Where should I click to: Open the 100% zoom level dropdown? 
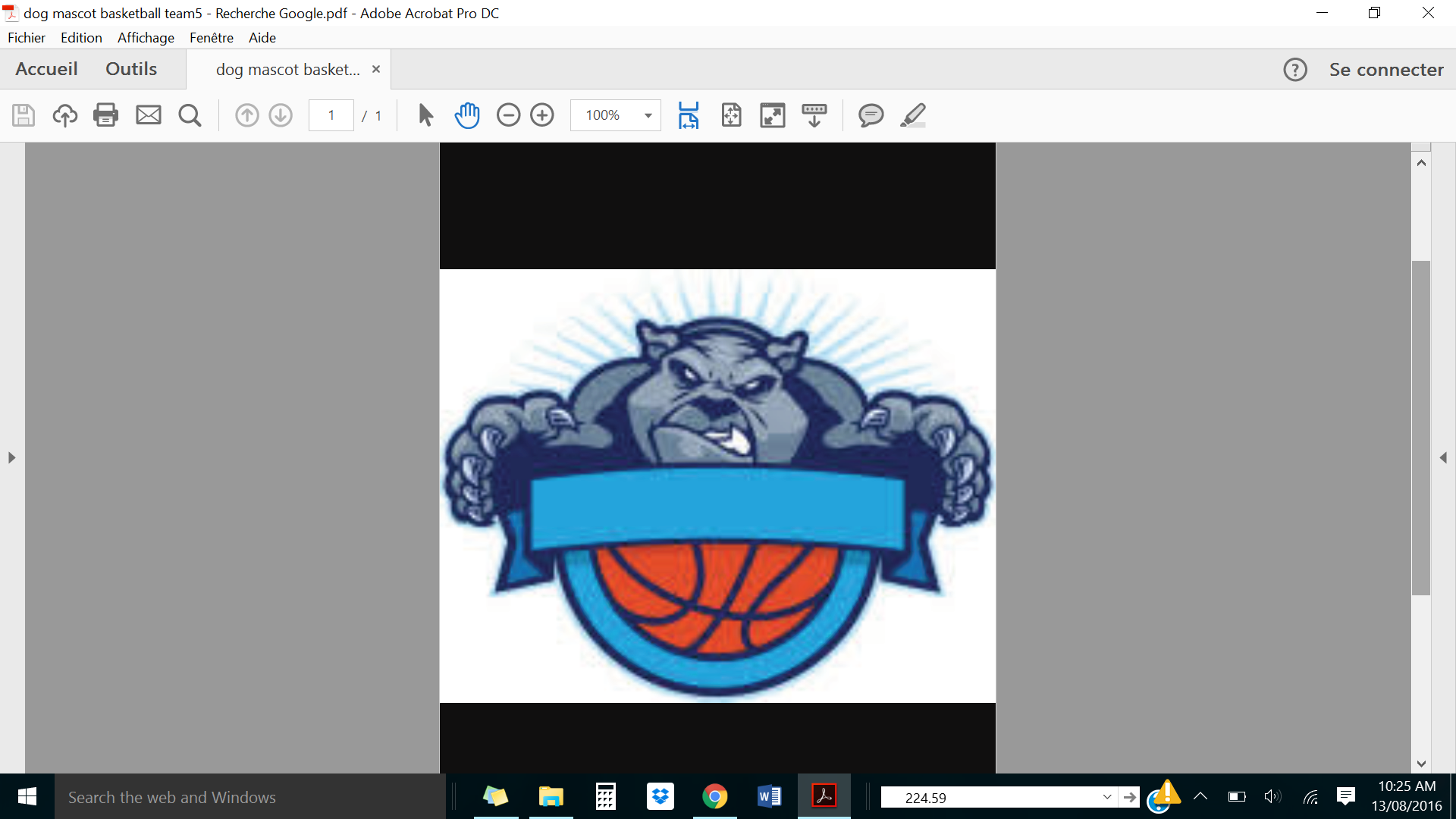pos(648,115)
